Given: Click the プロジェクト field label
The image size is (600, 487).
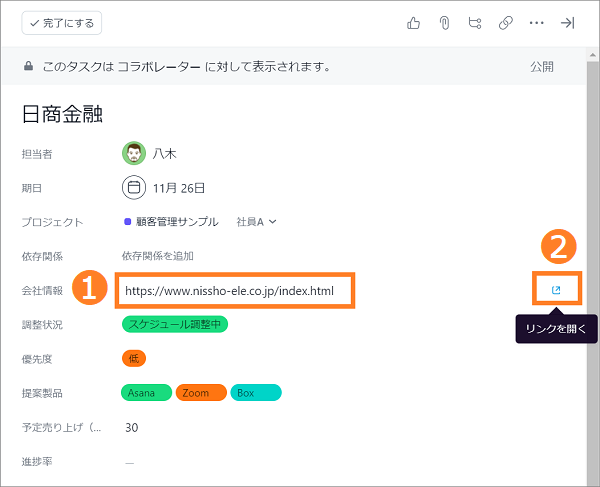Looking at the screenshot, I should tap(52, 222).
